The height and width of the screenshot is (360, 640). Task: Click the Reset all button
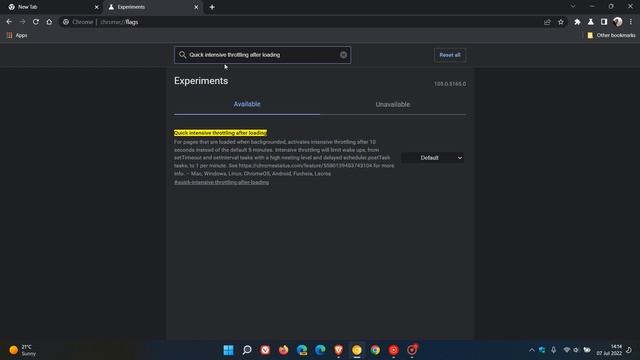point(450,55)
